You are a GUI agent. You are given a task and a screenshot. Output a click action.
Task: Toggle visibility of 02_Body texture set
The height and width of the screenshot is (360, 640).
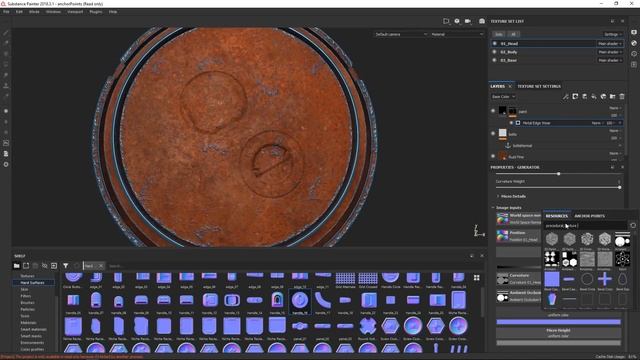click(494, 52)
